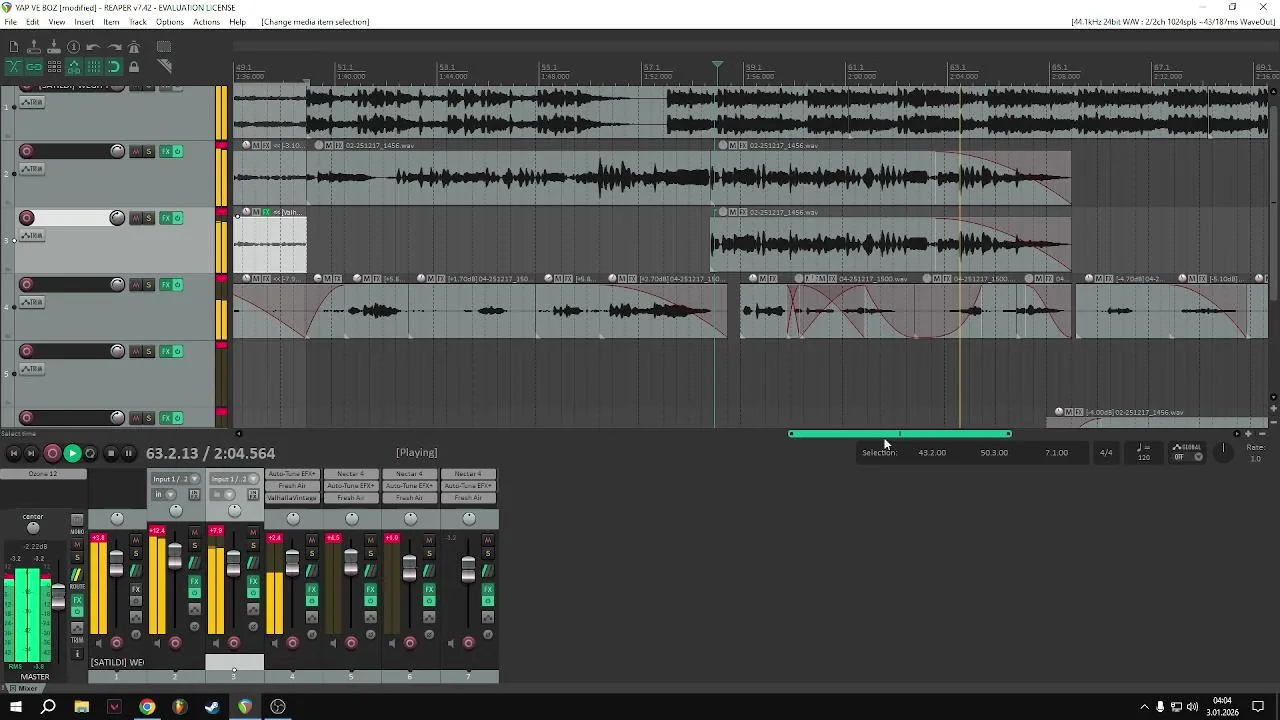Image resolution: width=1280 pixels, height=720 pixels.
Task: Click the master volume fader
Action: click(x=58, y=596)
